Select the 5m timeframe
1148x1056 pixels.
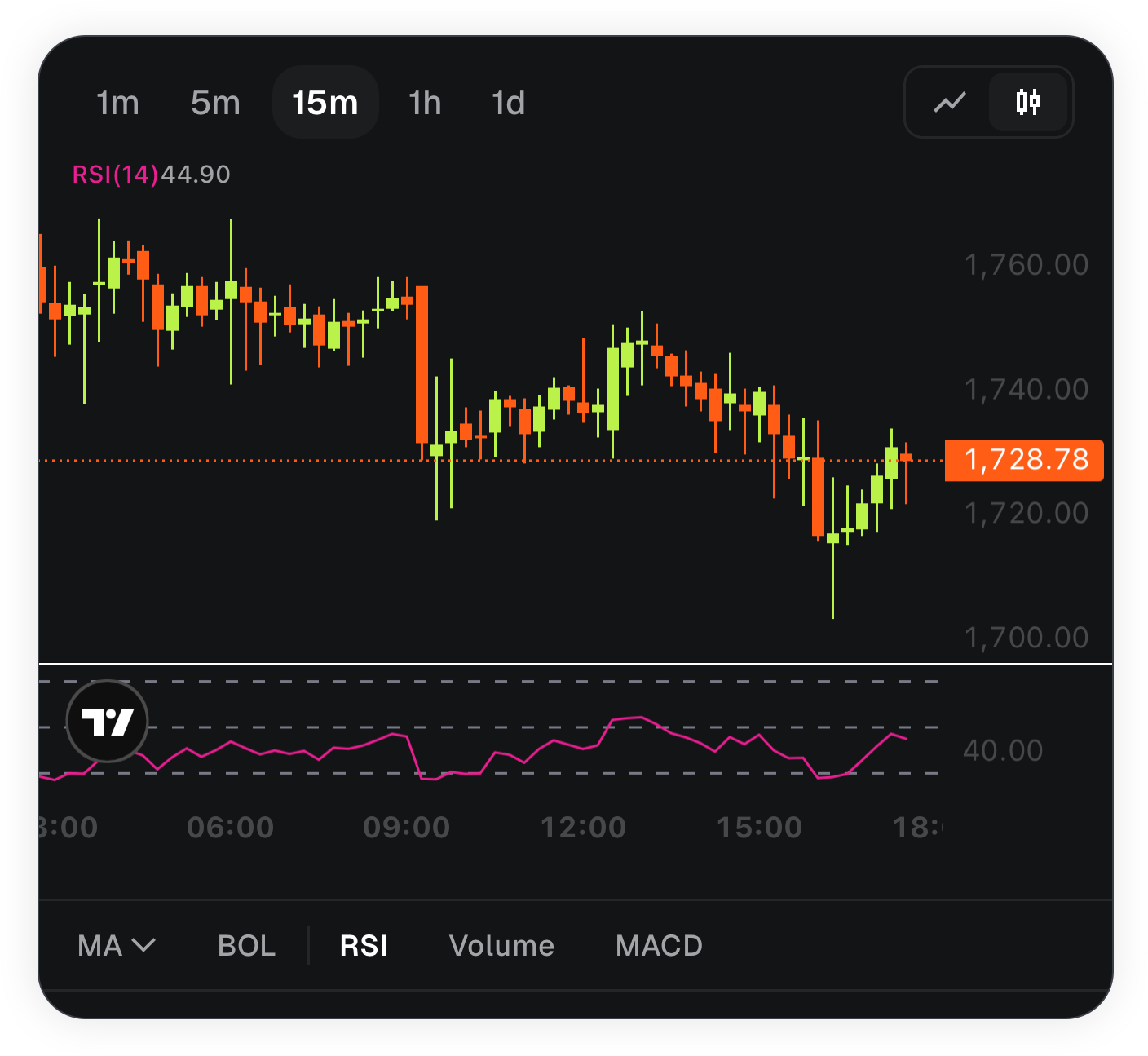pyautogui.click(x=215, y=103)
